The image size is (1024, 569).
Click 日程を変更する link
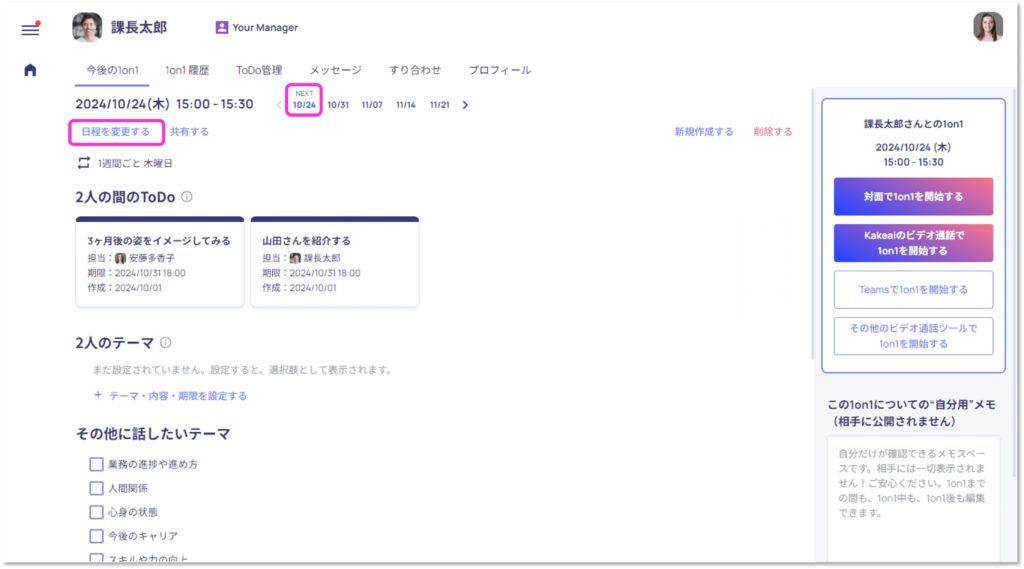point(116,132)
